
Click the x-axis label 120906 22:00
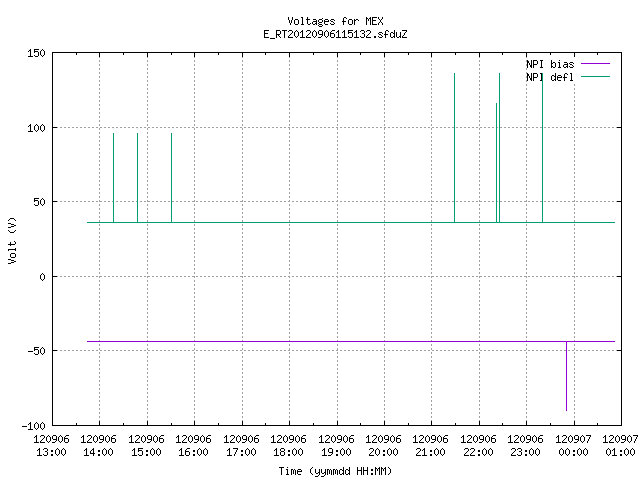[x=478, y=446]
